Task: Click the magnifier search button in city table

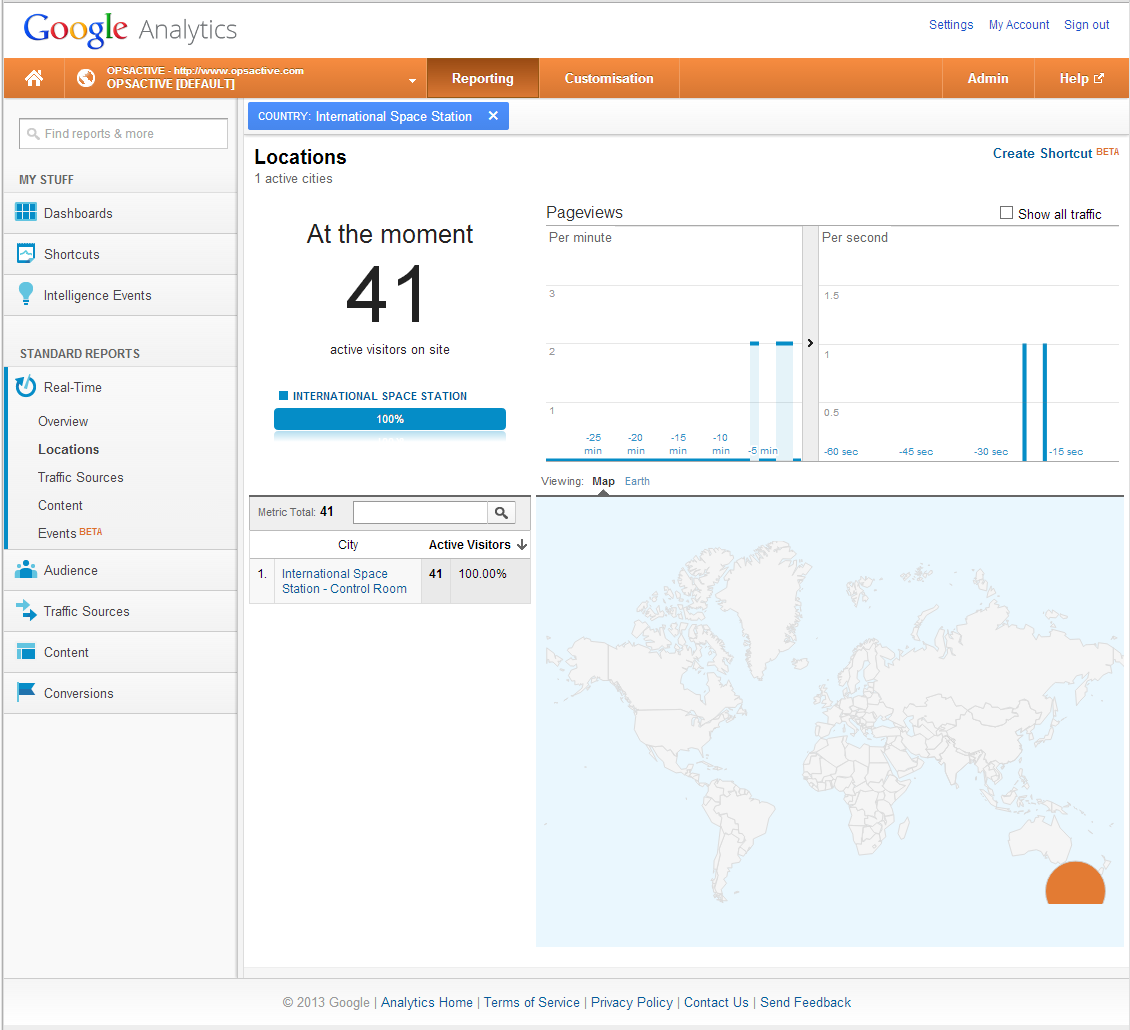Action: pos(502,512)
